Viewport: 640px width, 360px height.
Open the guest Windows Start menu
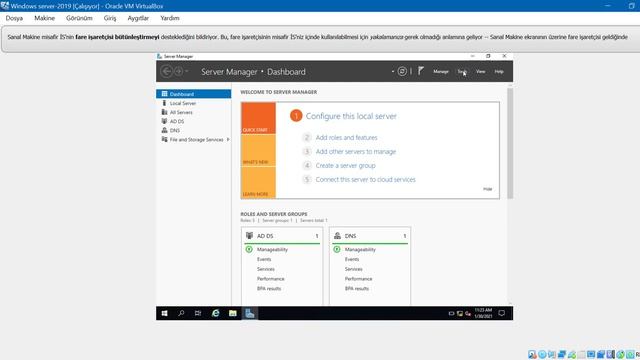pyautogui.click(x=164, y=313)
